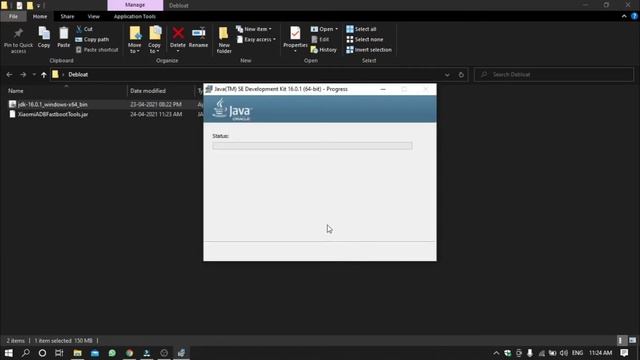Image resolution: width=640 pixels, height=360 pixels.
Task: Go forward in File Explorer
Action: (23, 75)
